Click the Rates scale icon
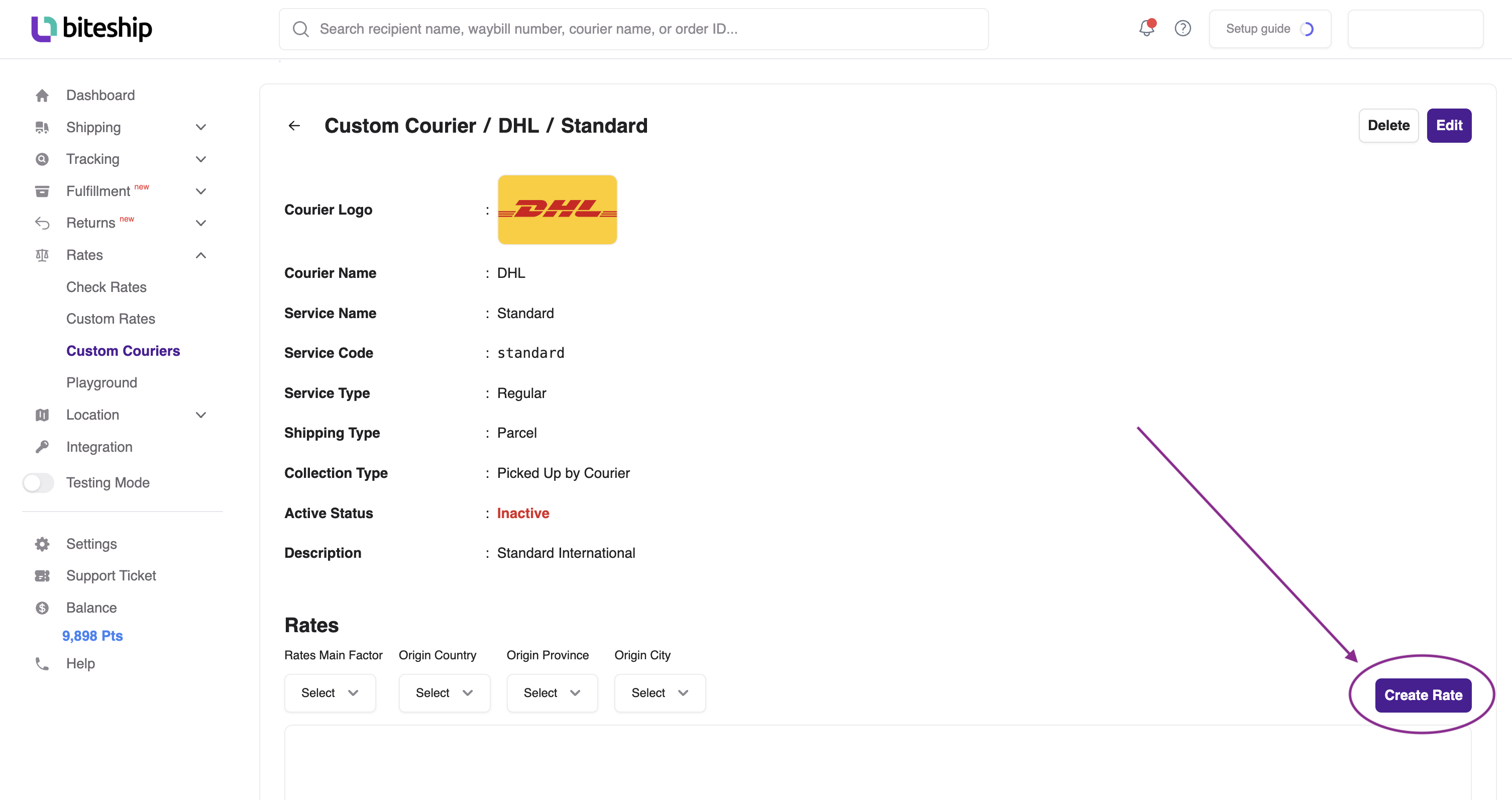Viewport: 1512px width, 800px height. click(x=42, y=255)
